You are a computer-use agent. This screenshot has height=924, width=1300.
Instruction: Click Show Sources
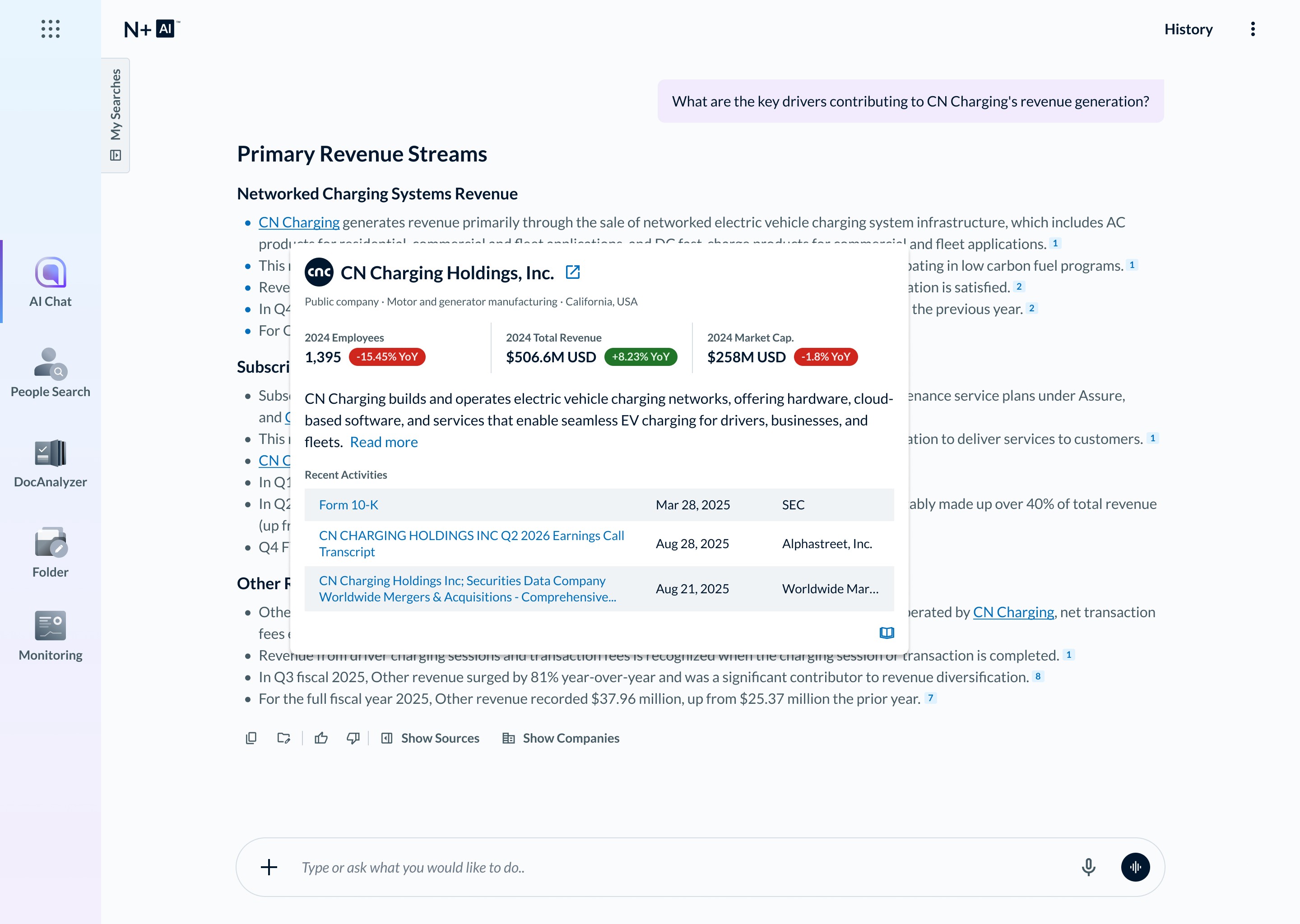430,738
